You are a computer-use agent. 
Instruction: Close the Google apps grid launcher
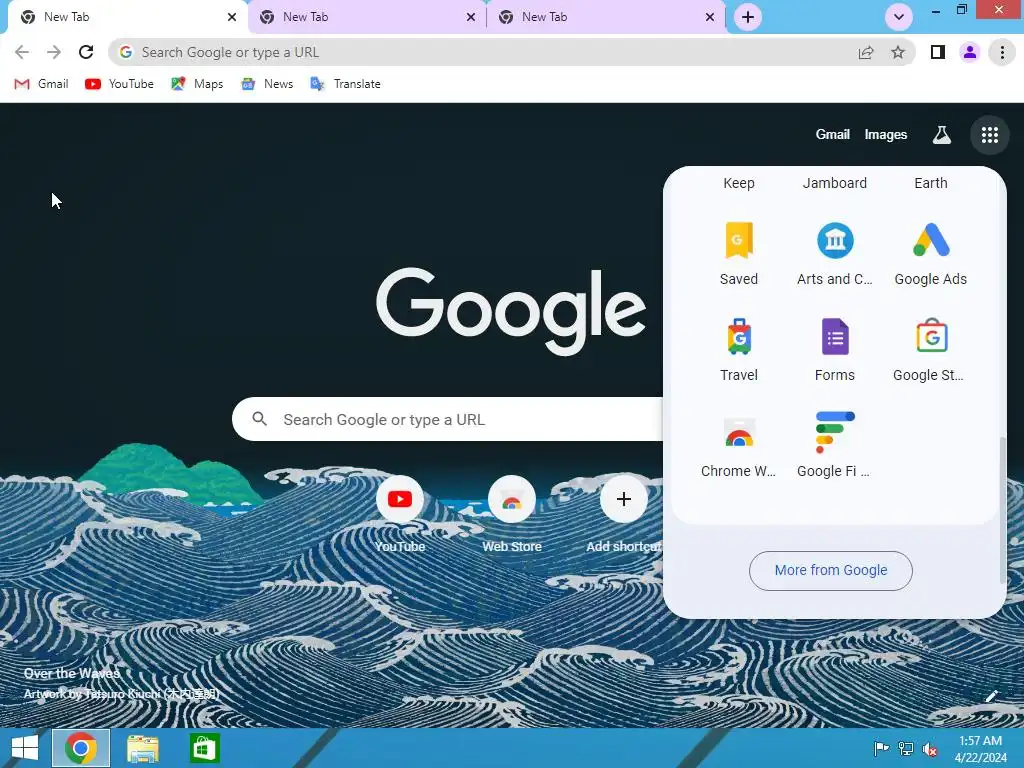click(x=989, y=135)
